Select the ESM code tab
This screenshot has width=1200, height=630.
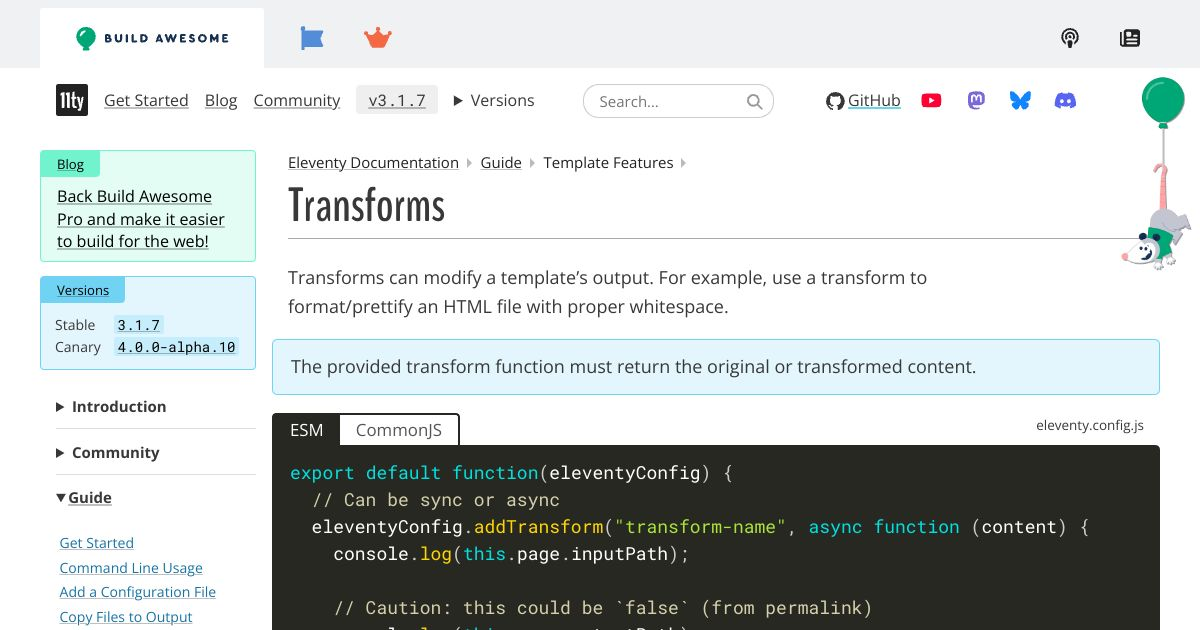306,430
